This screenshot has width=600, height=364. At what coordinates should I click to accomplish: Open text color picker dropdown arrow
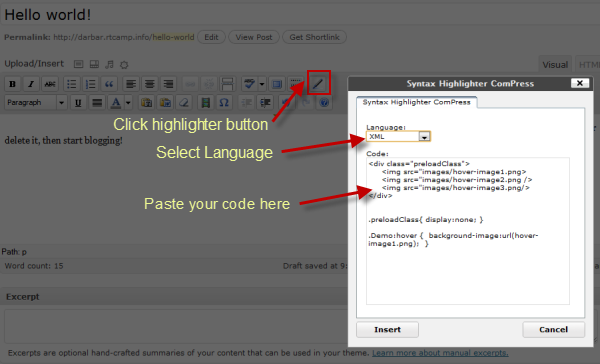(x=128, y=103)
